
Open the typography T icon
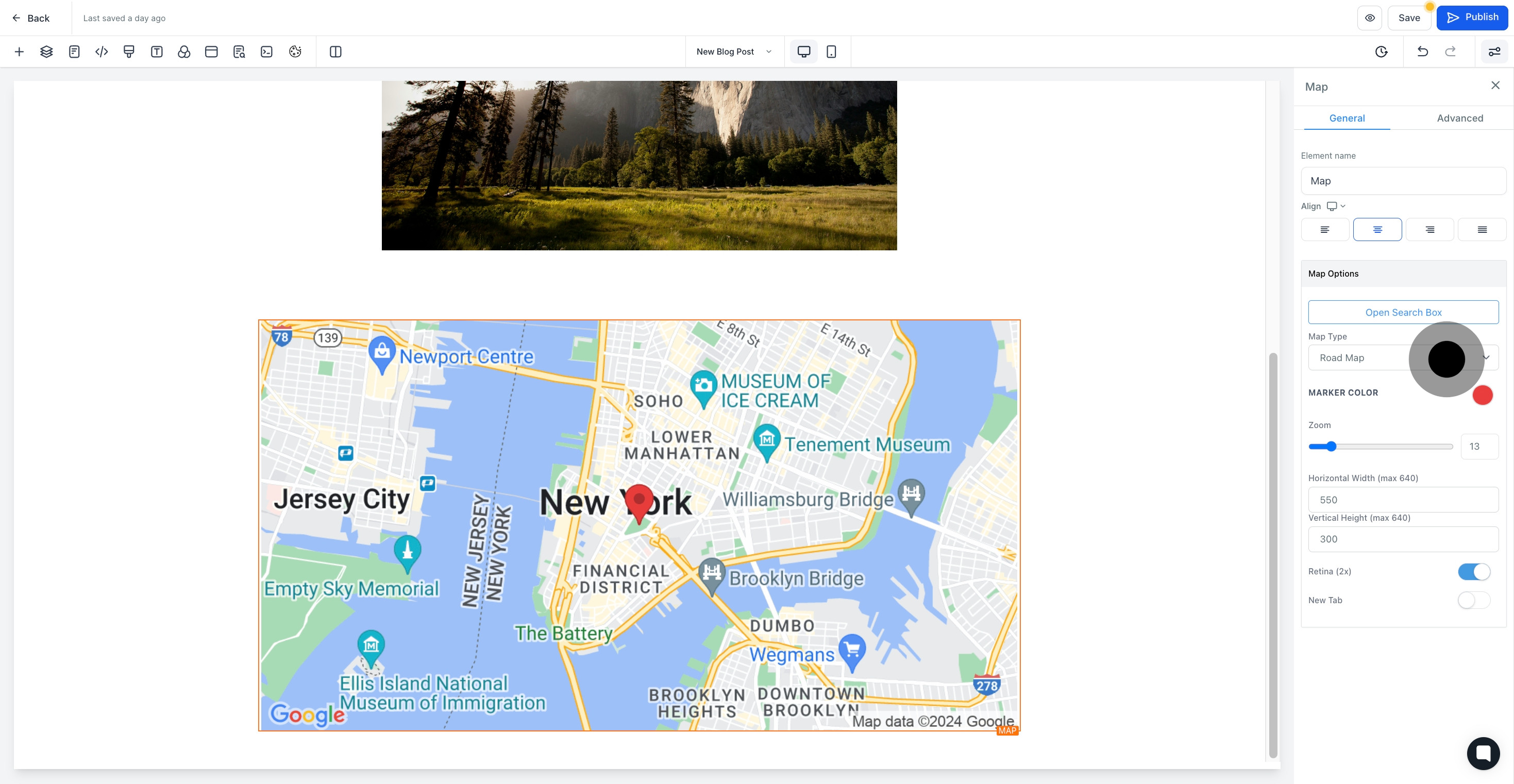click(156, 52)
